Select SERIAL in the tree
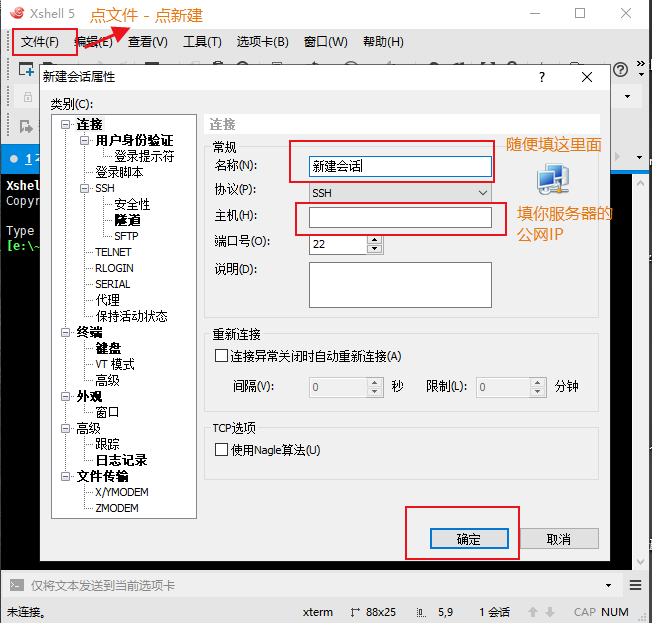The height and width of the screenshot is (623, 652). 112,284
